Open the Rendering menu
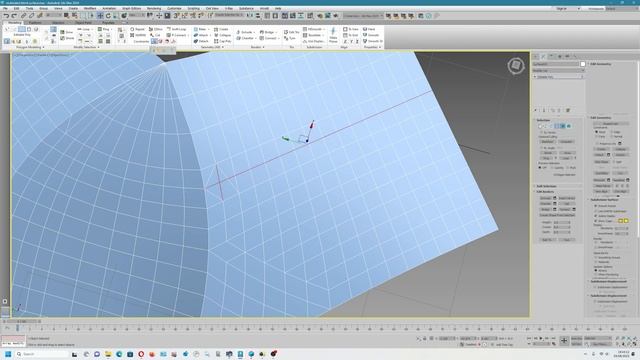 pos(154,8)
